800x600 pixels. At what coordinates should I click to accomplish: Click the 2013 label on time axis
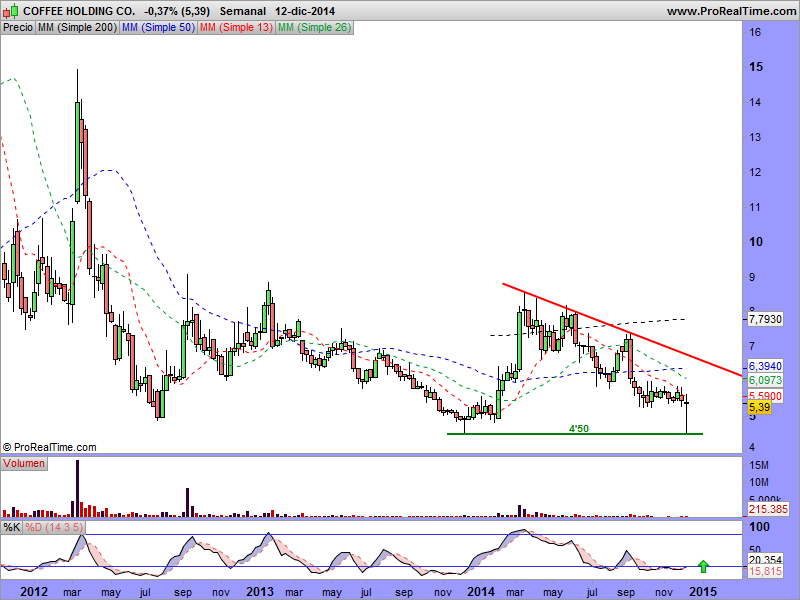coord(261,592)
